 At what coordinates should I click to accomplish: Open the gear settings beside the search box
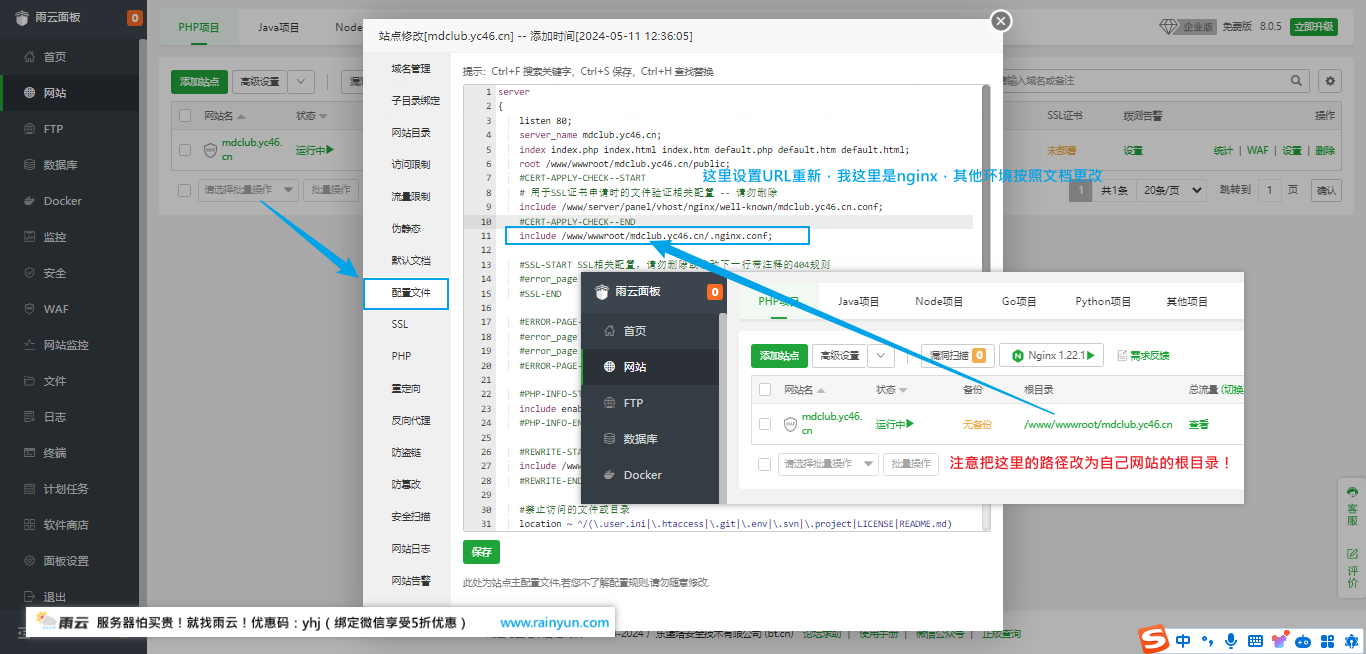1329,81
